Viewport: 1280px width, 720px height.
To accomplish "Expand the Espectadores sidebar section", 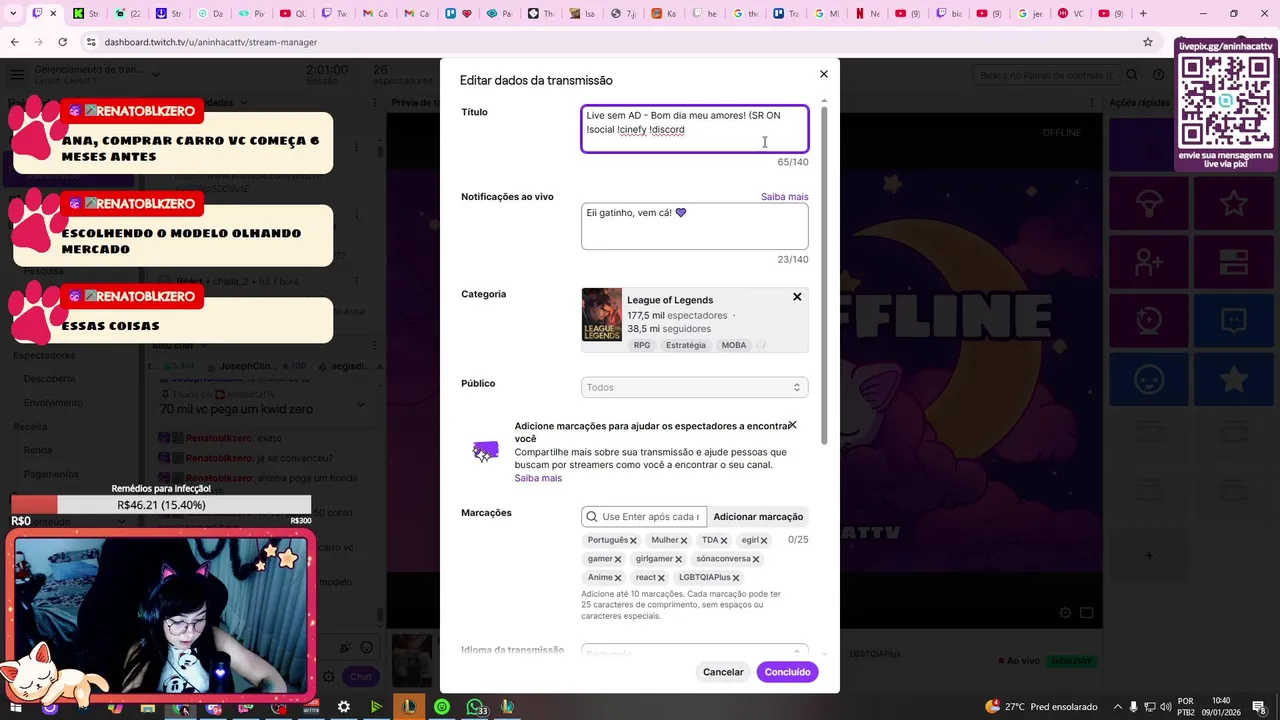I will [x=44, y=355].
